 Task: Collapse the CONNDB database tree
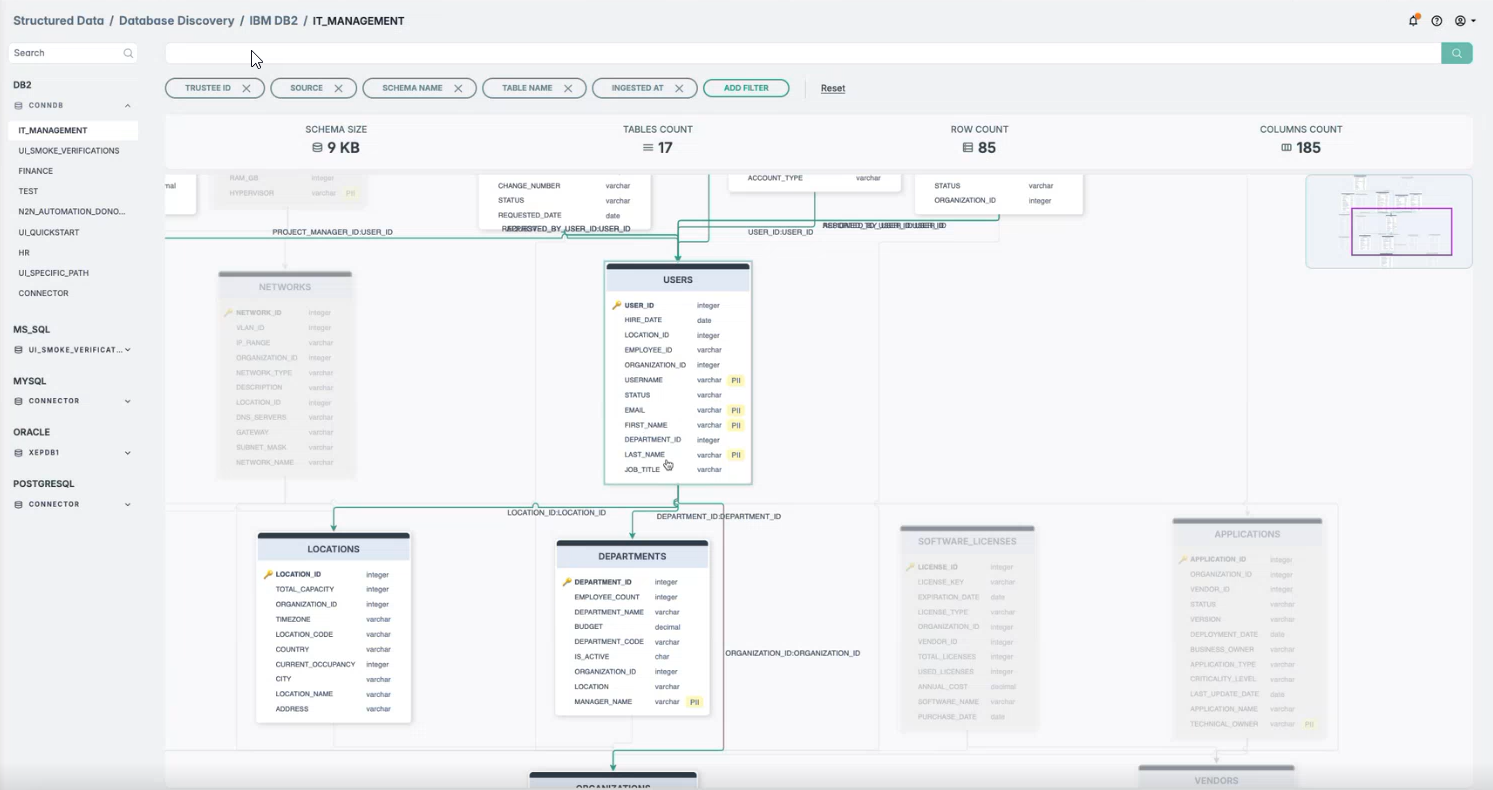tap(127, 105)
